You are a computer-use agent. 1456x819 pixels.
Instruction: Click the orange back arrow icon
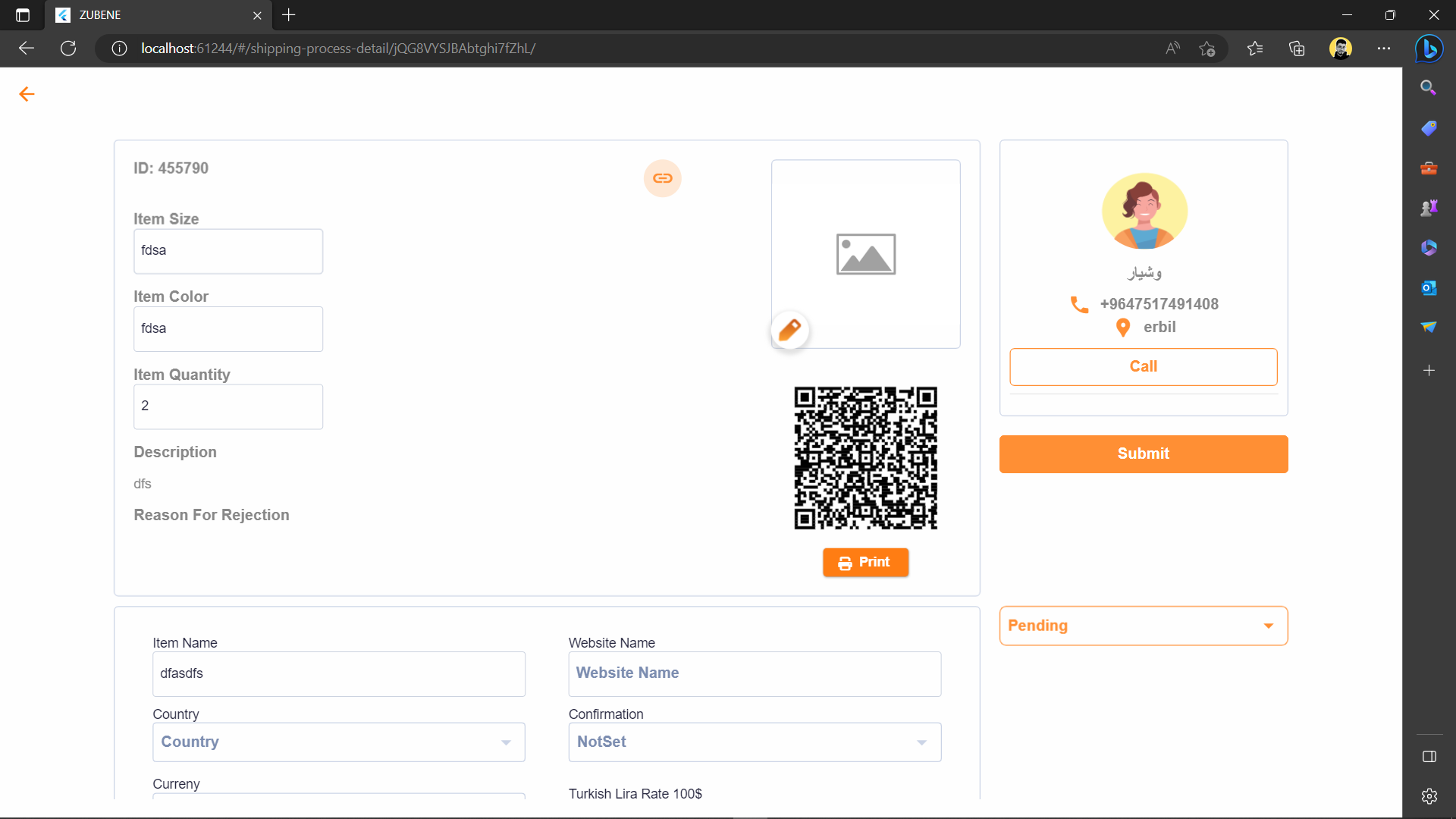coord(27,94)
